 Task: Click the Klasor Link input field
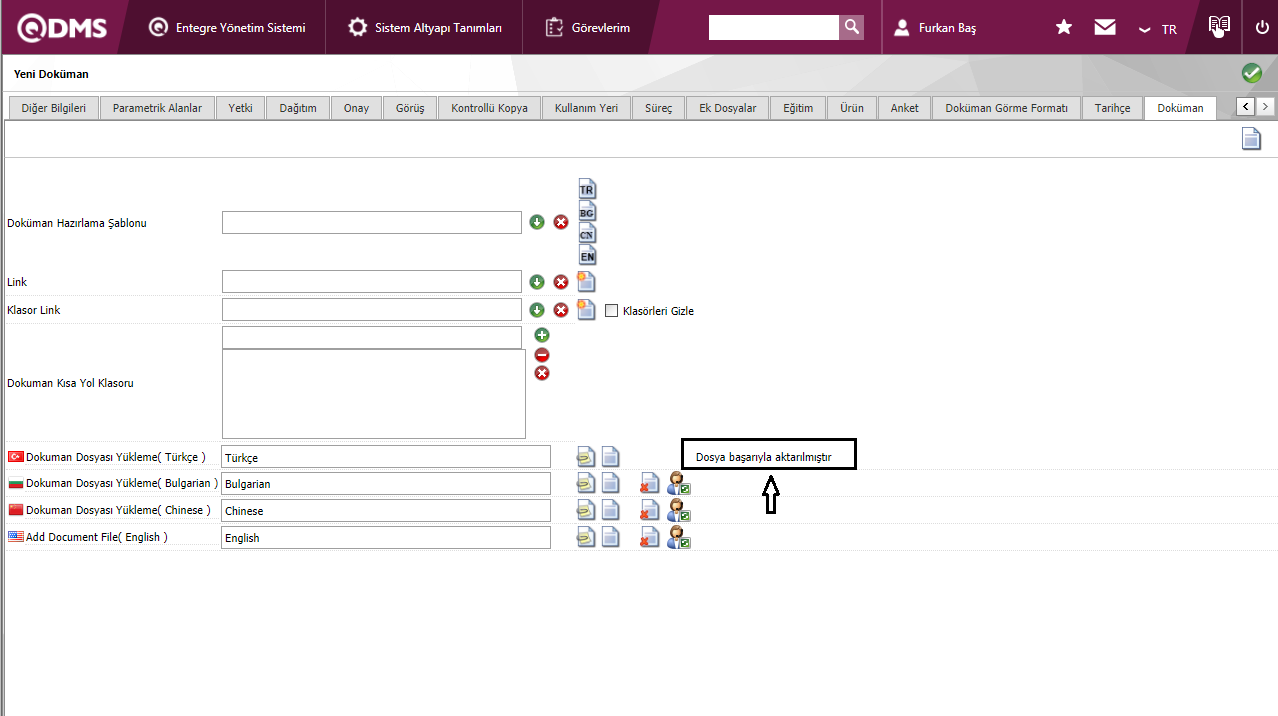pyautogui.click(x=372, y=310)
